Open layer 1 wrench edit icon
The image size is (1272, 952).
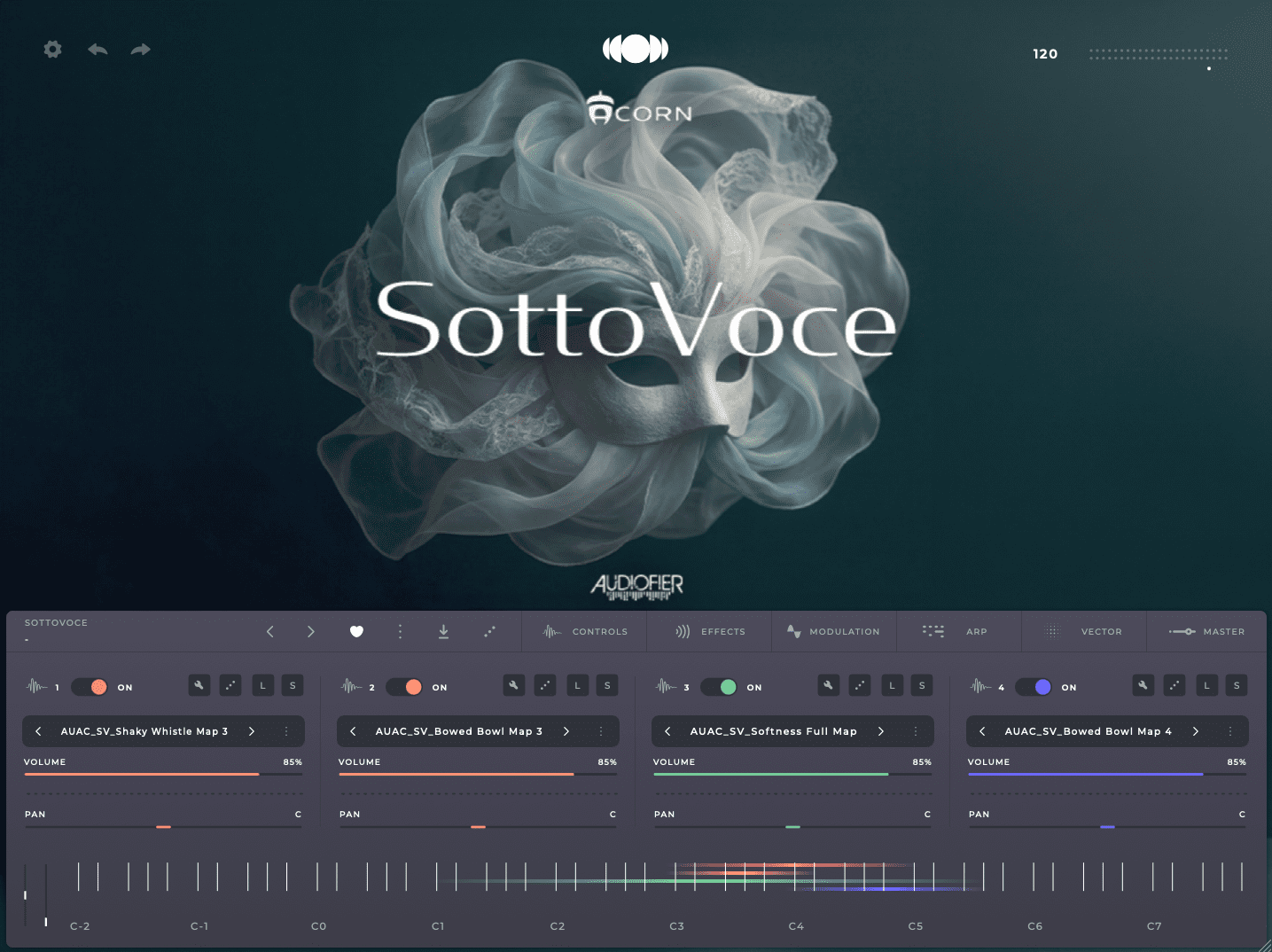pyautogui.click(x=199, y=685)
